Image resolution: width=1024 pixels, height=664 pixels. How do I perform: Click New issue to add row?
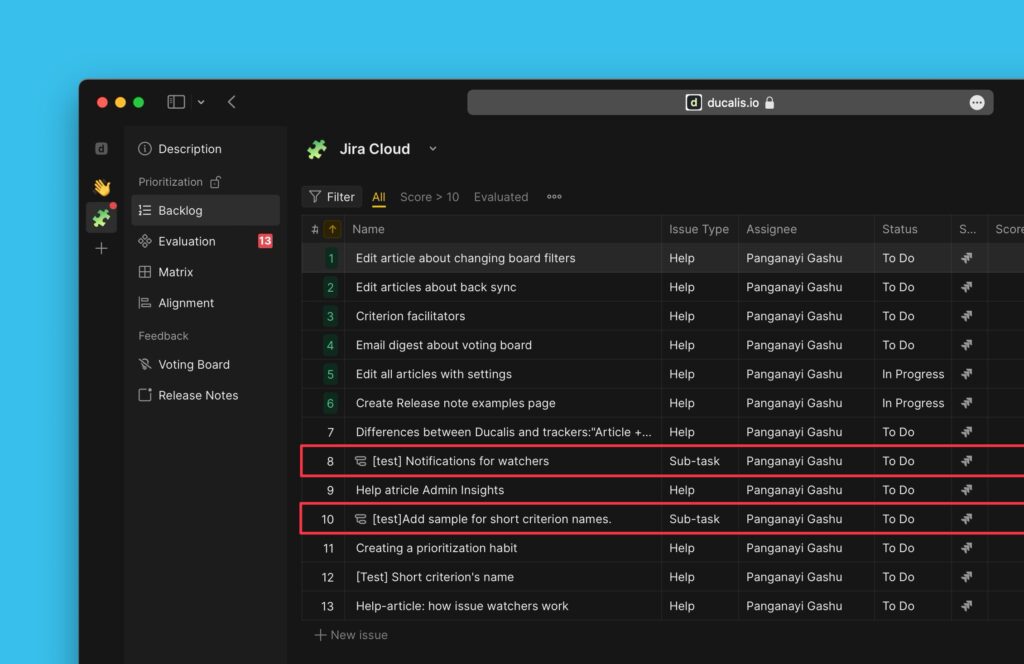351,635
